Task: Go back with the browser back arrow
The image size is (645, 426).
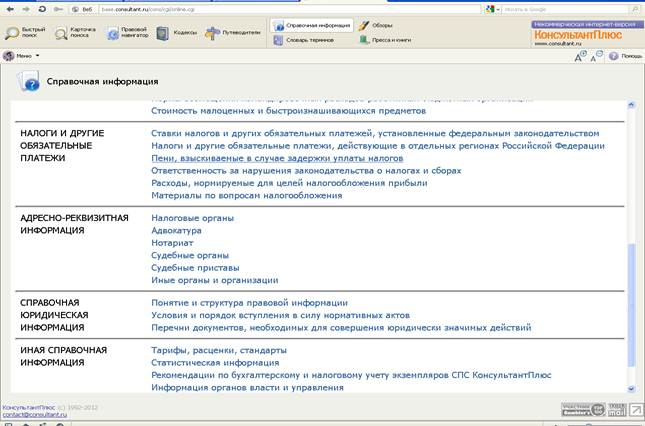Action: [x=10, y=9]
